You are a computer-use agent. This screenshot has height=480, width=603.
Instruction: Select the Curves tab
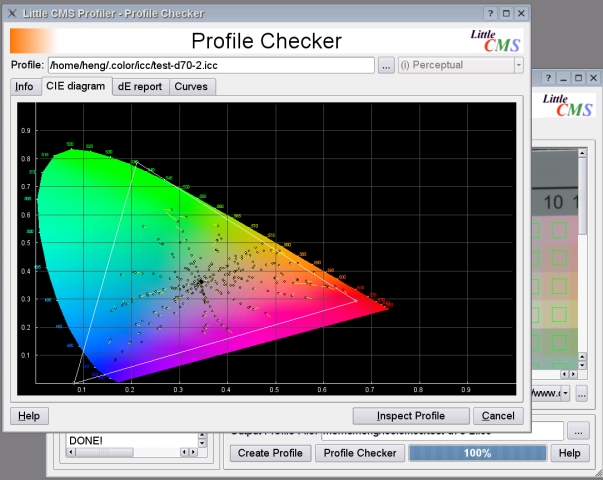coord(191,87)
